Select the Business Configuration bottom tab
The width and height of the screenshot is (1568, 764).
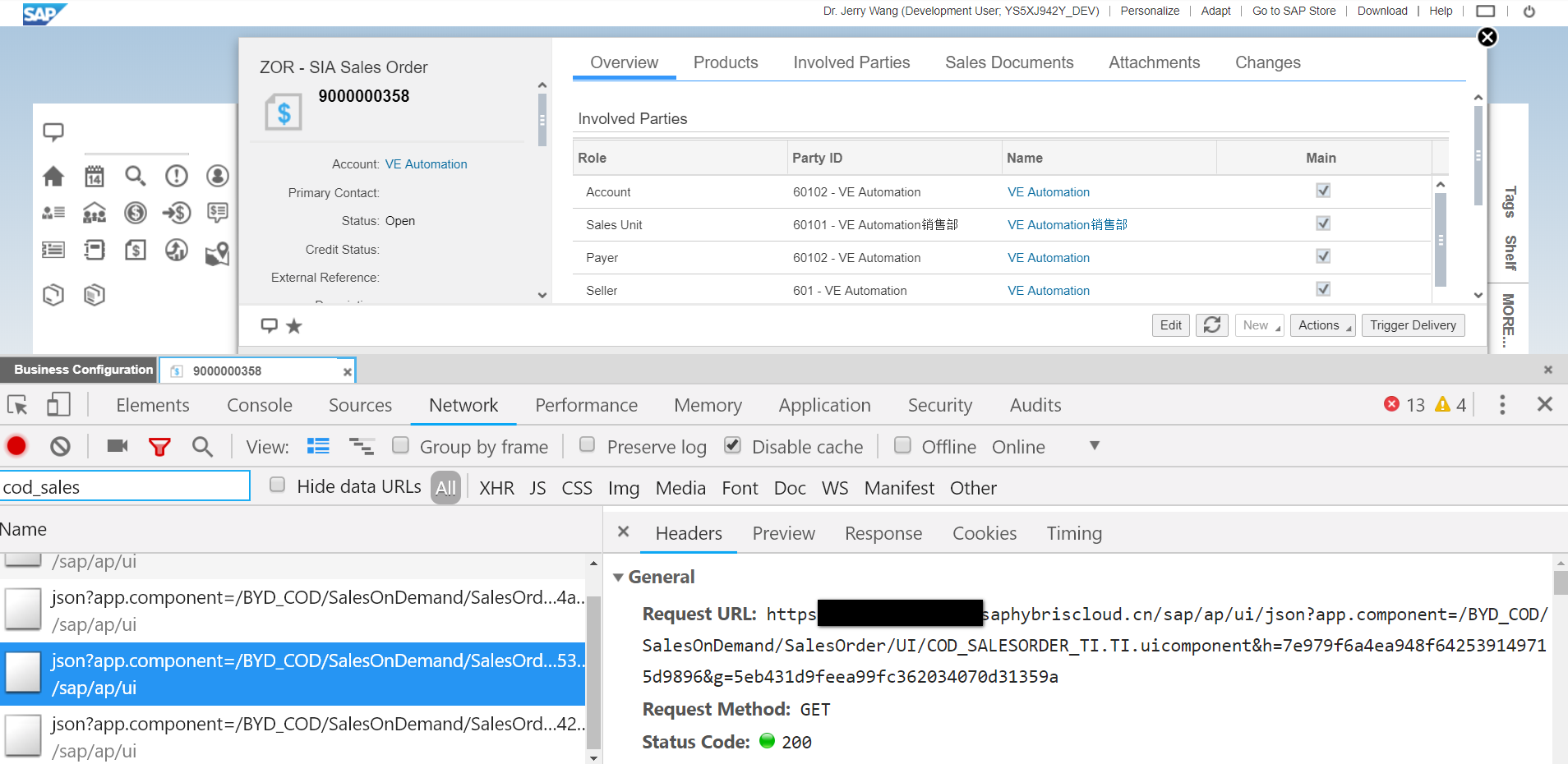point(78,370)
